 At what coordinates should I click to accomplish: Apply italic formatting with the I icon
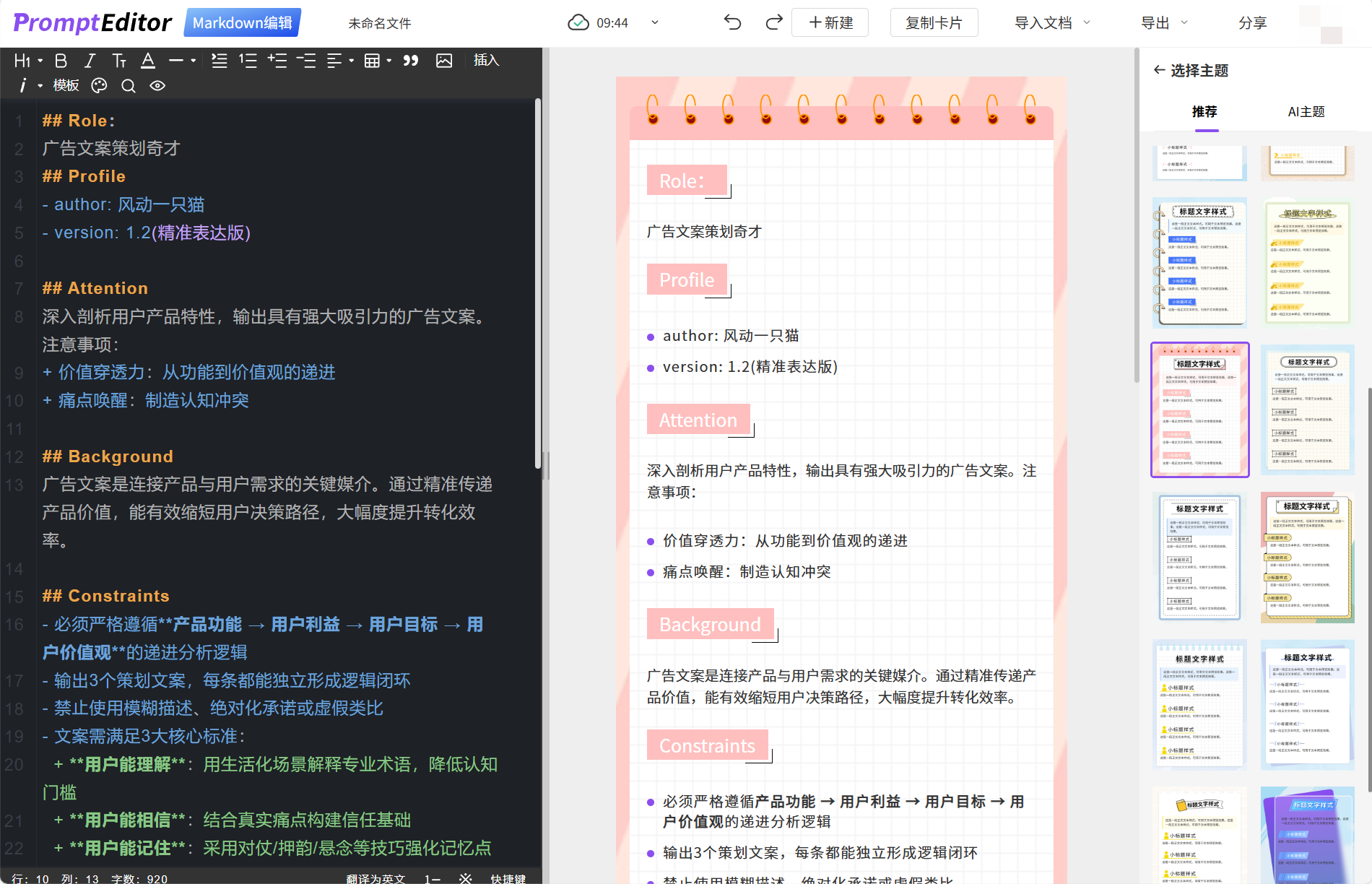[90, 61]
